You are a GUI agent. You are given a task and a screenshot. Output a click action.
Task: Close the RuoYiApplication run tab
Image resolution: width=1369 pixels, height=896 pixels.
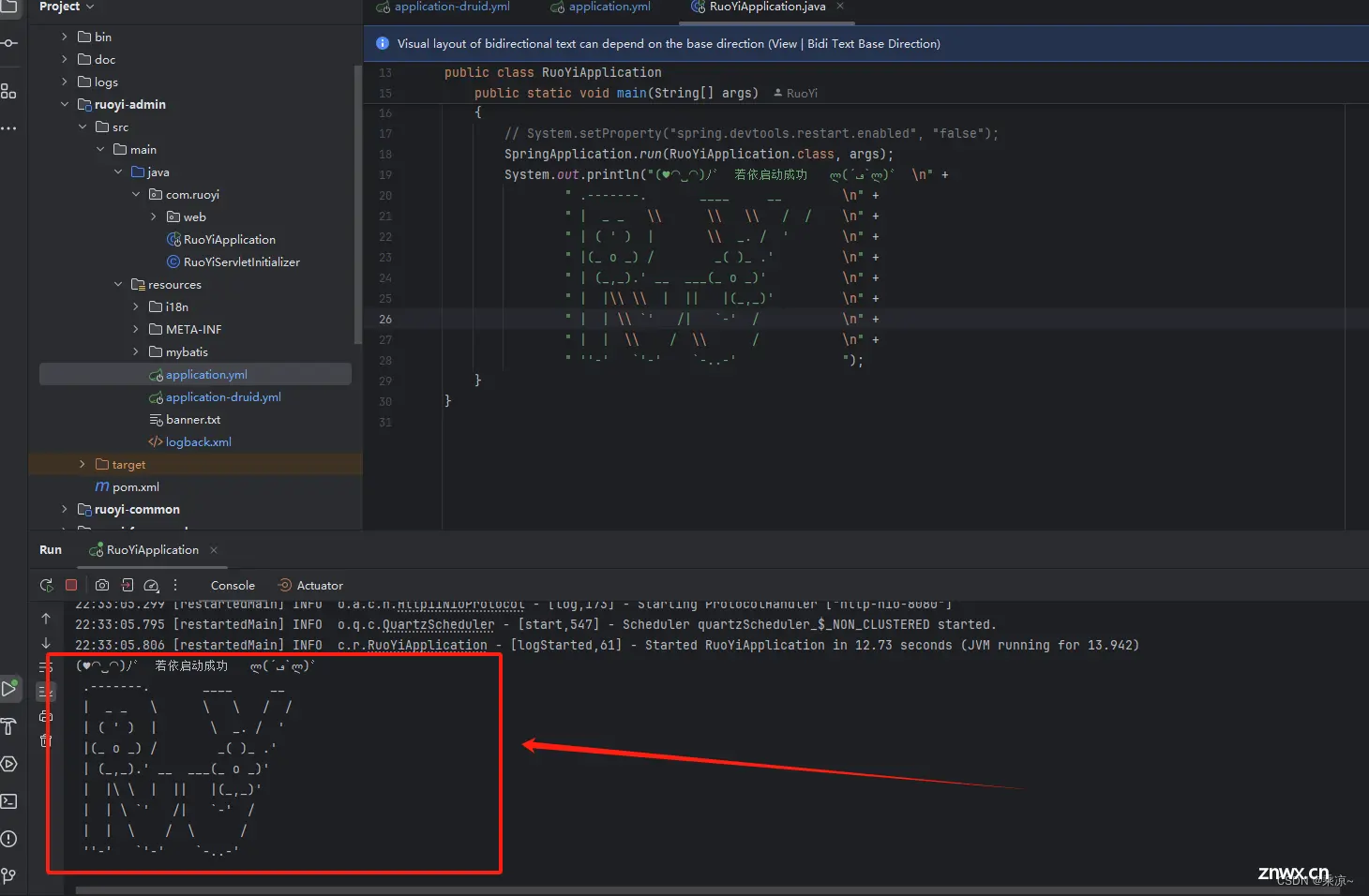tap(214, 550)
